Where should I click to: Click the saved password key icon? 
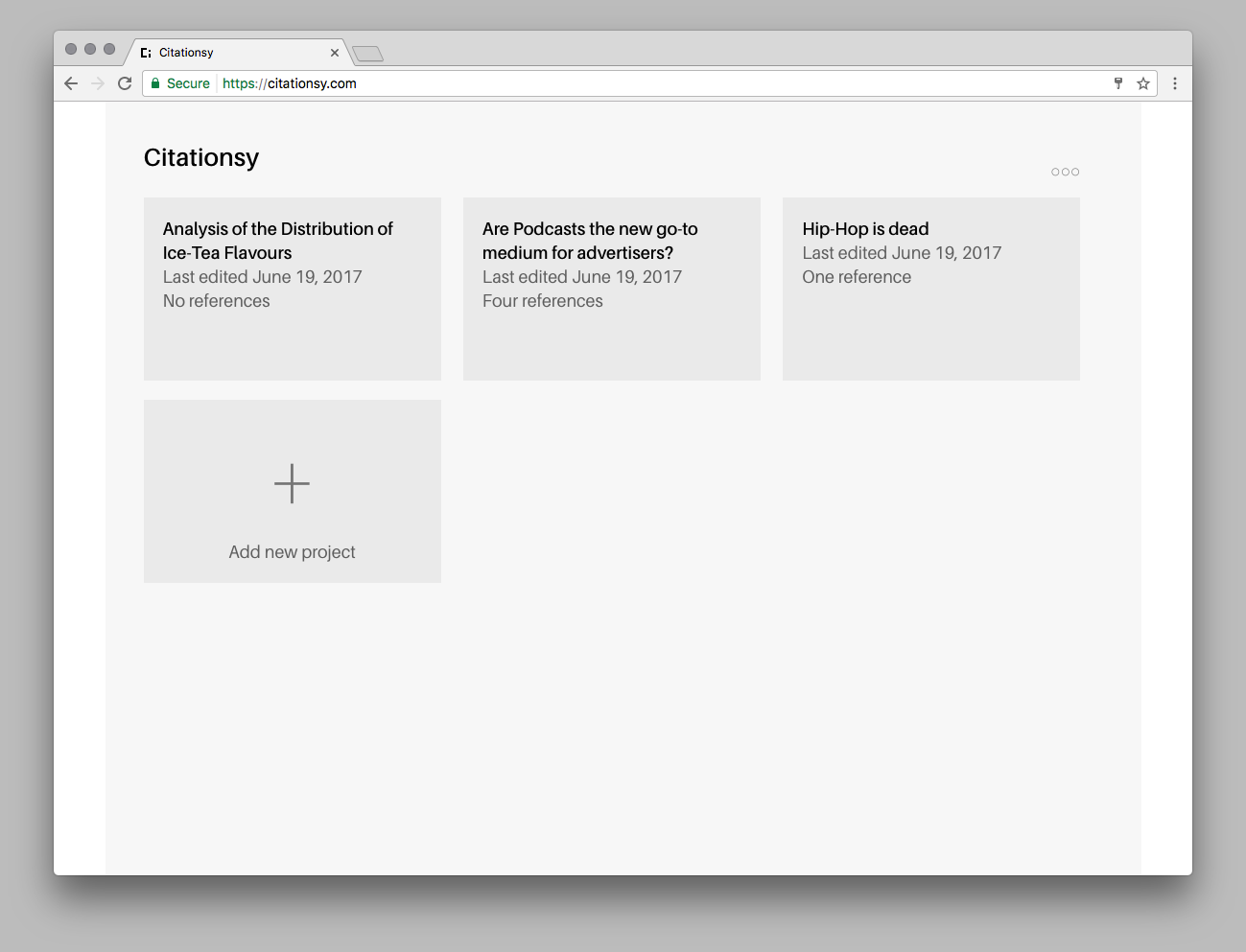(1118, 83)
